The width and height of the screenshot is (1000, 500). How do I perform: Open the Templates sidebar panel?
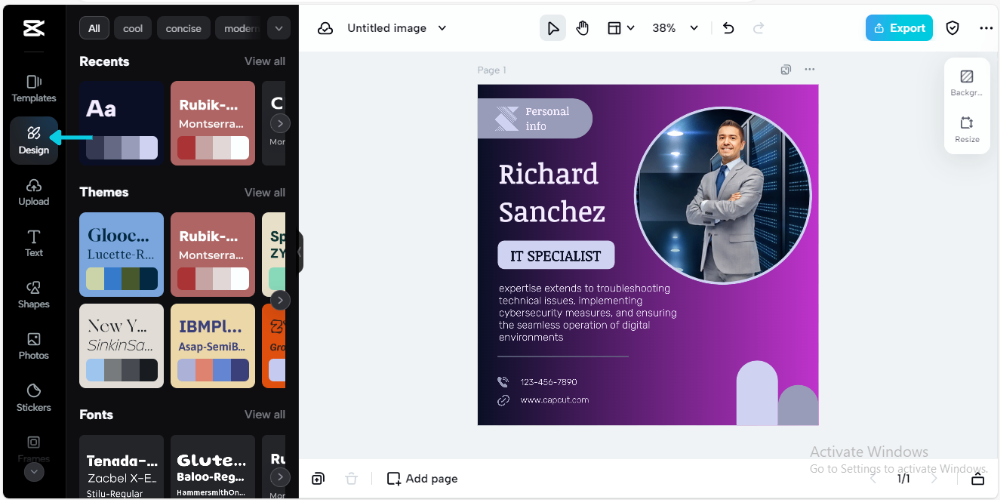34,89
